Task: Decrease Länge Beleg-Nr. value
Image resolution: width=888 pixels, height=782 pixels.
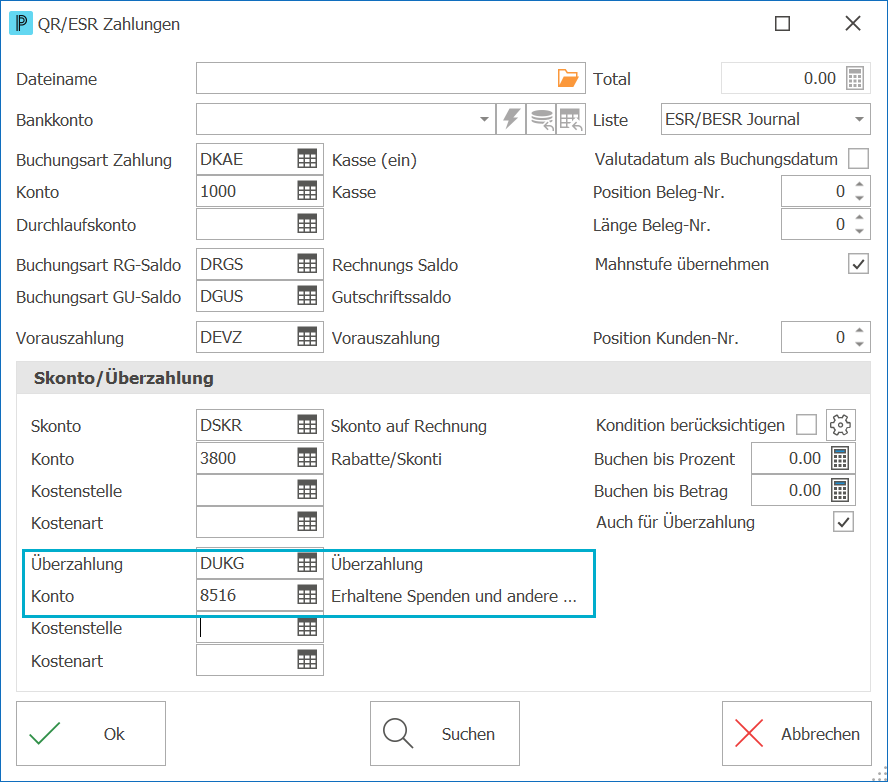Action: 860,230
